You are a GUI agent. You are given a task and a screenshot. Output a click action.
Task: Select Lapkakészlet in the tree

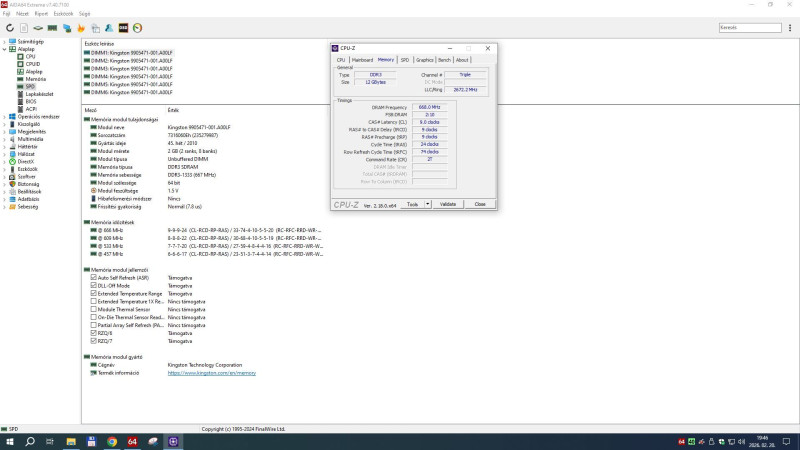[39, 94]
